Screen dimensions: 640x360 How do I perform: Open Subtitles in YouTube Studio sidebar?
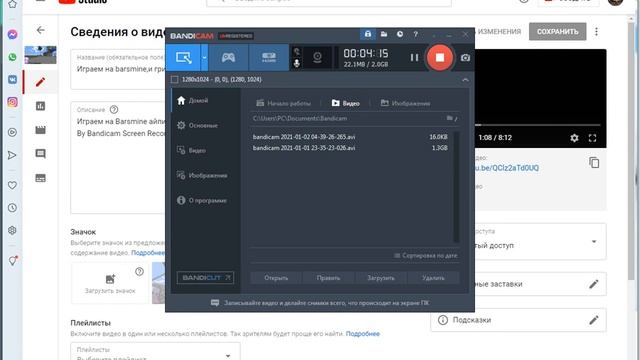pos(40,178)
